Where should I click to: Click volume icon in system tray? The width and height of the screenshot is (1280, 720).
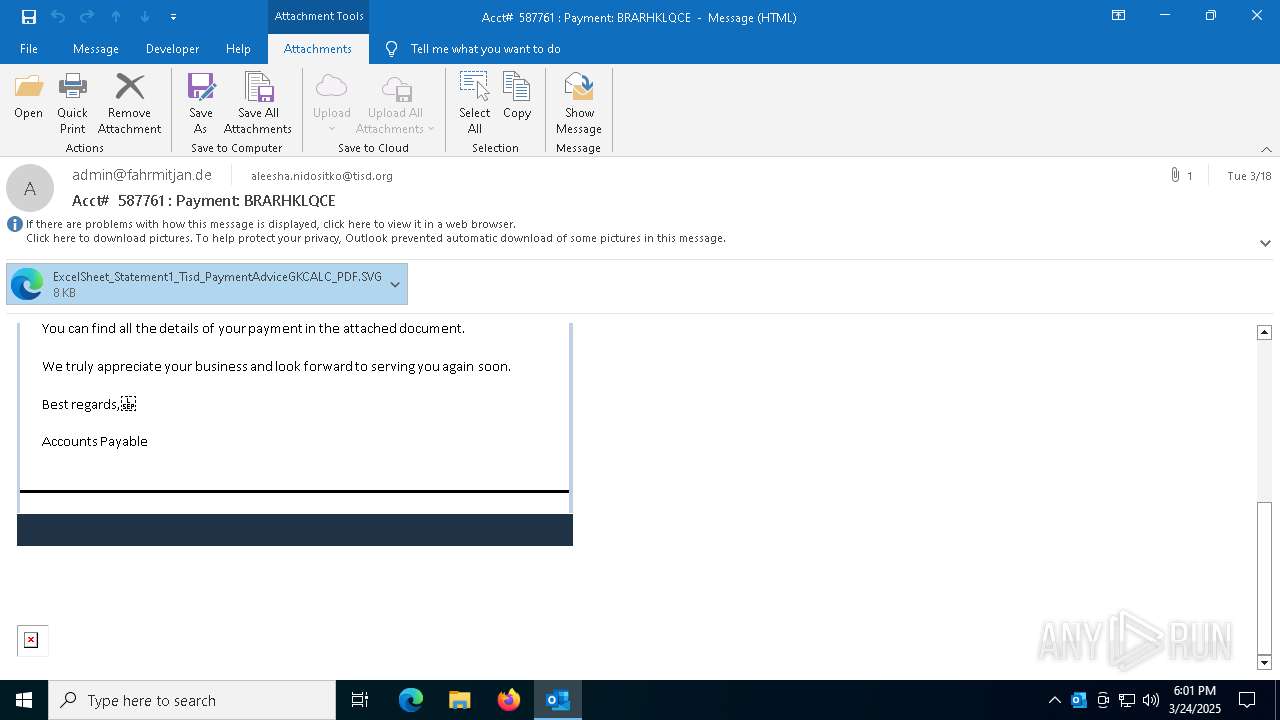1151,700
